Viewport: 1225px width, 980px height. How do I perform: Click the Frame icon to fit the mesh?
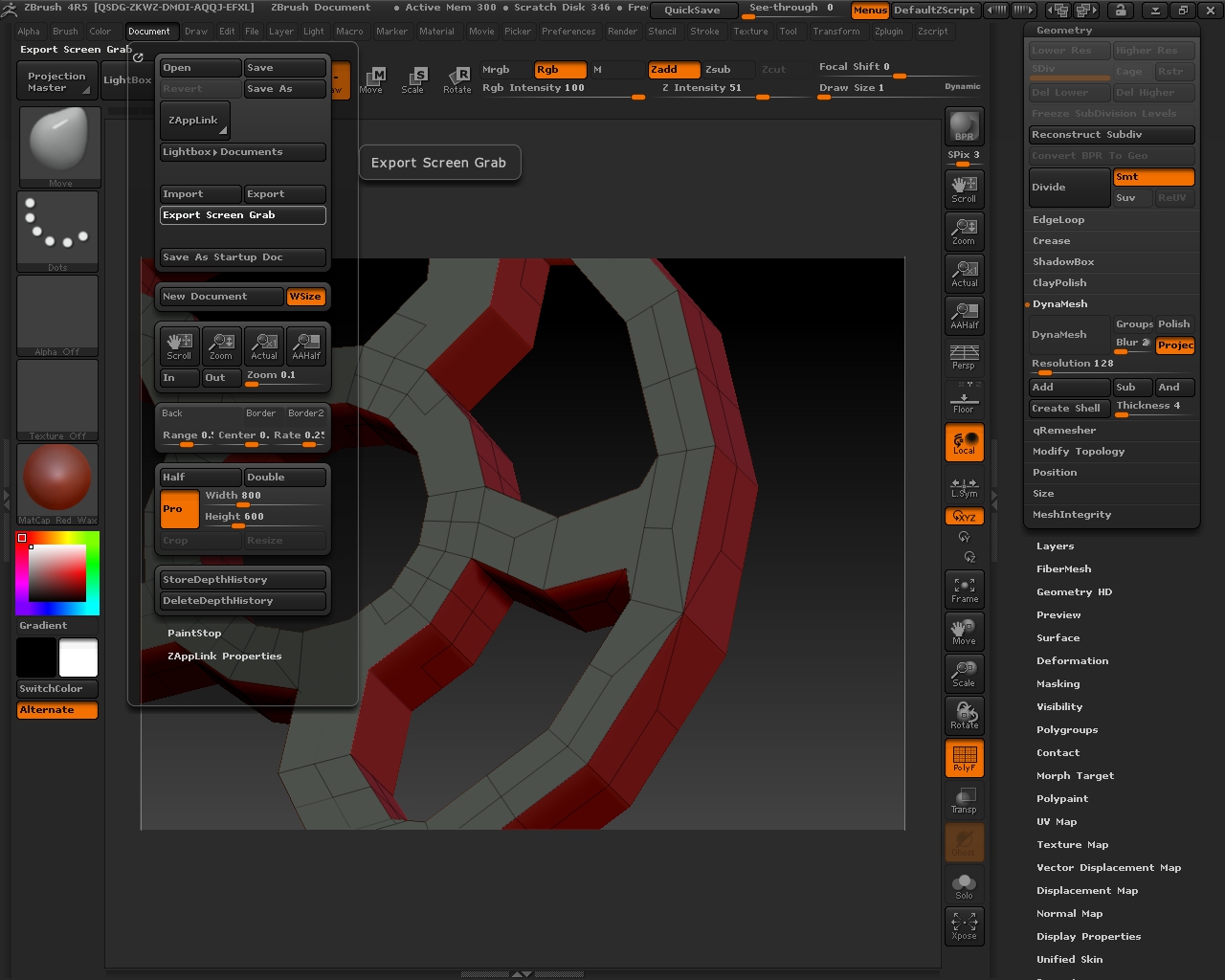tap(964, 589)
